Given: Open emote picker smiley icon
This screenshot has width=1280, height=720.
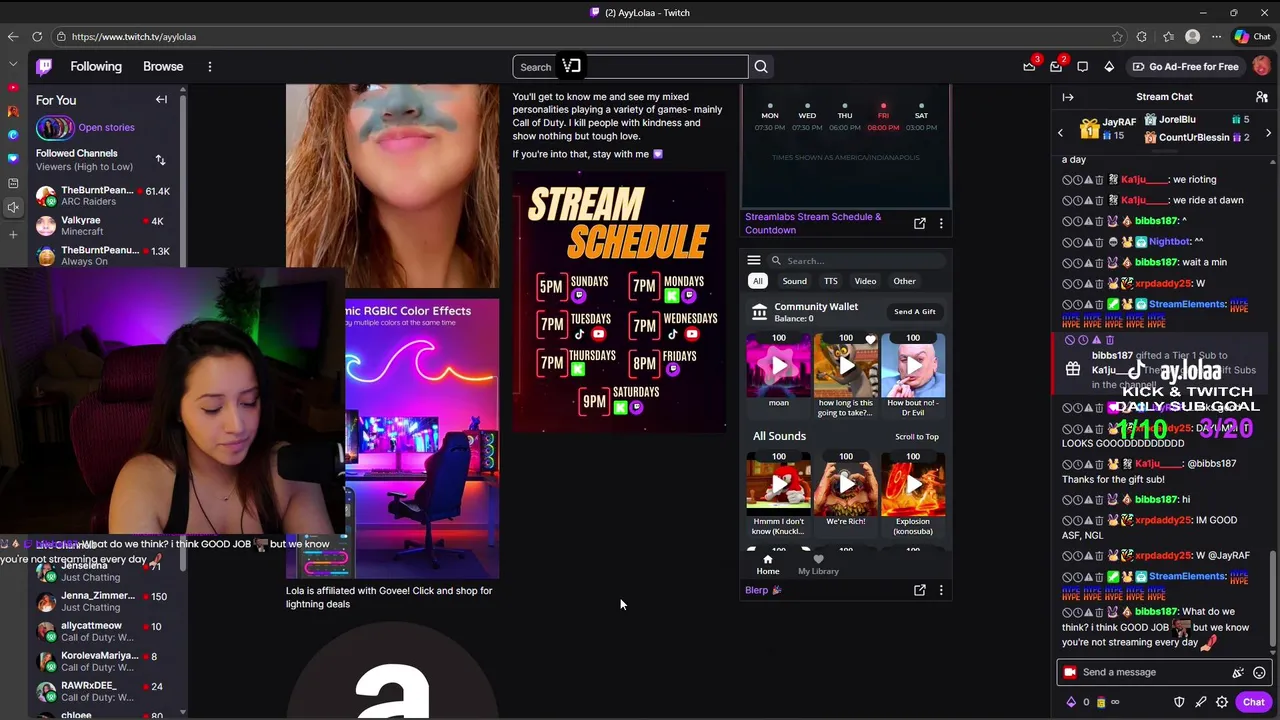Looking at the screenshot, I should point(1259,673).
